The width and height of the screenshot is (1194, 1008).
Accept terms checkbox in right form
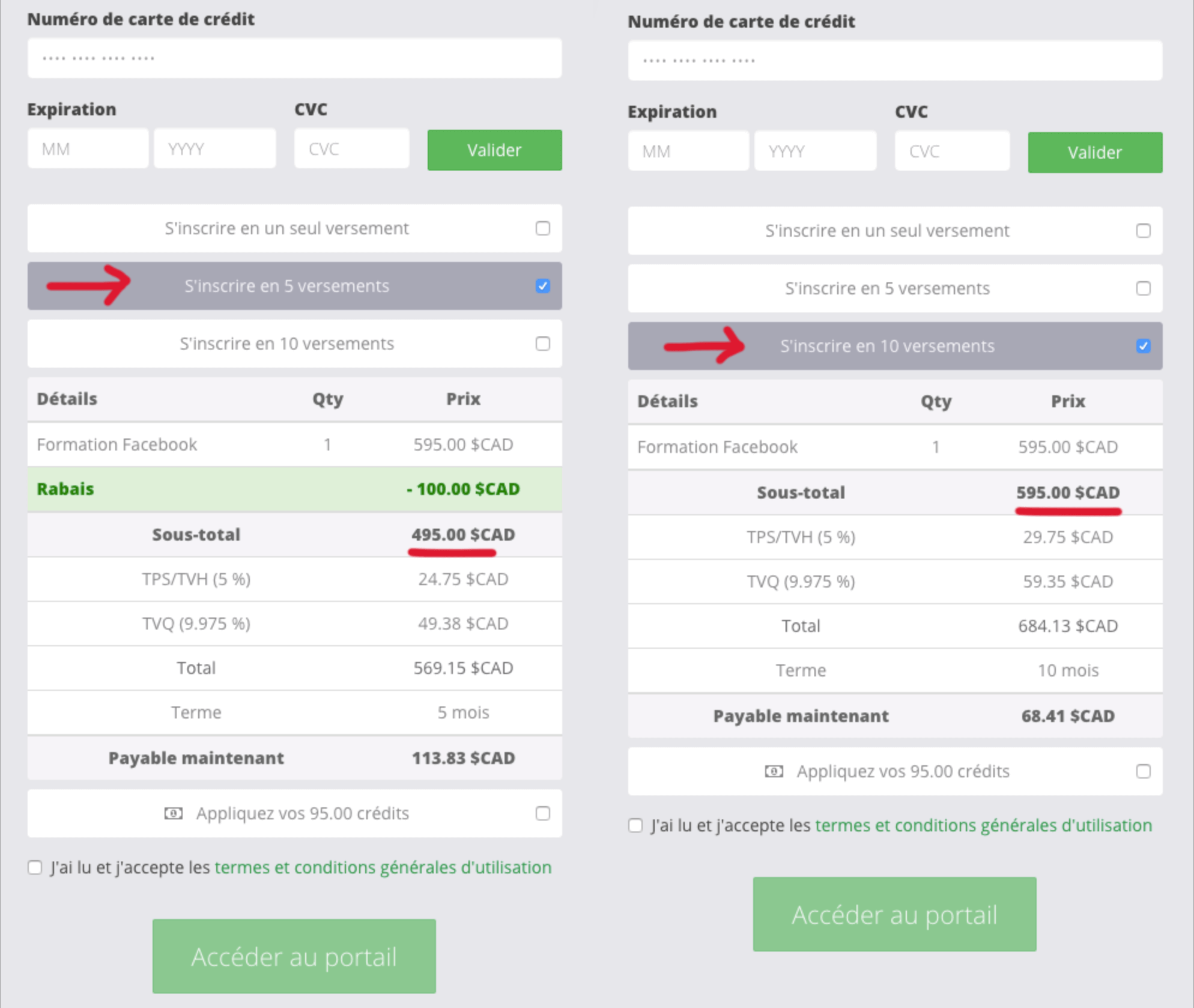point(635,825)
